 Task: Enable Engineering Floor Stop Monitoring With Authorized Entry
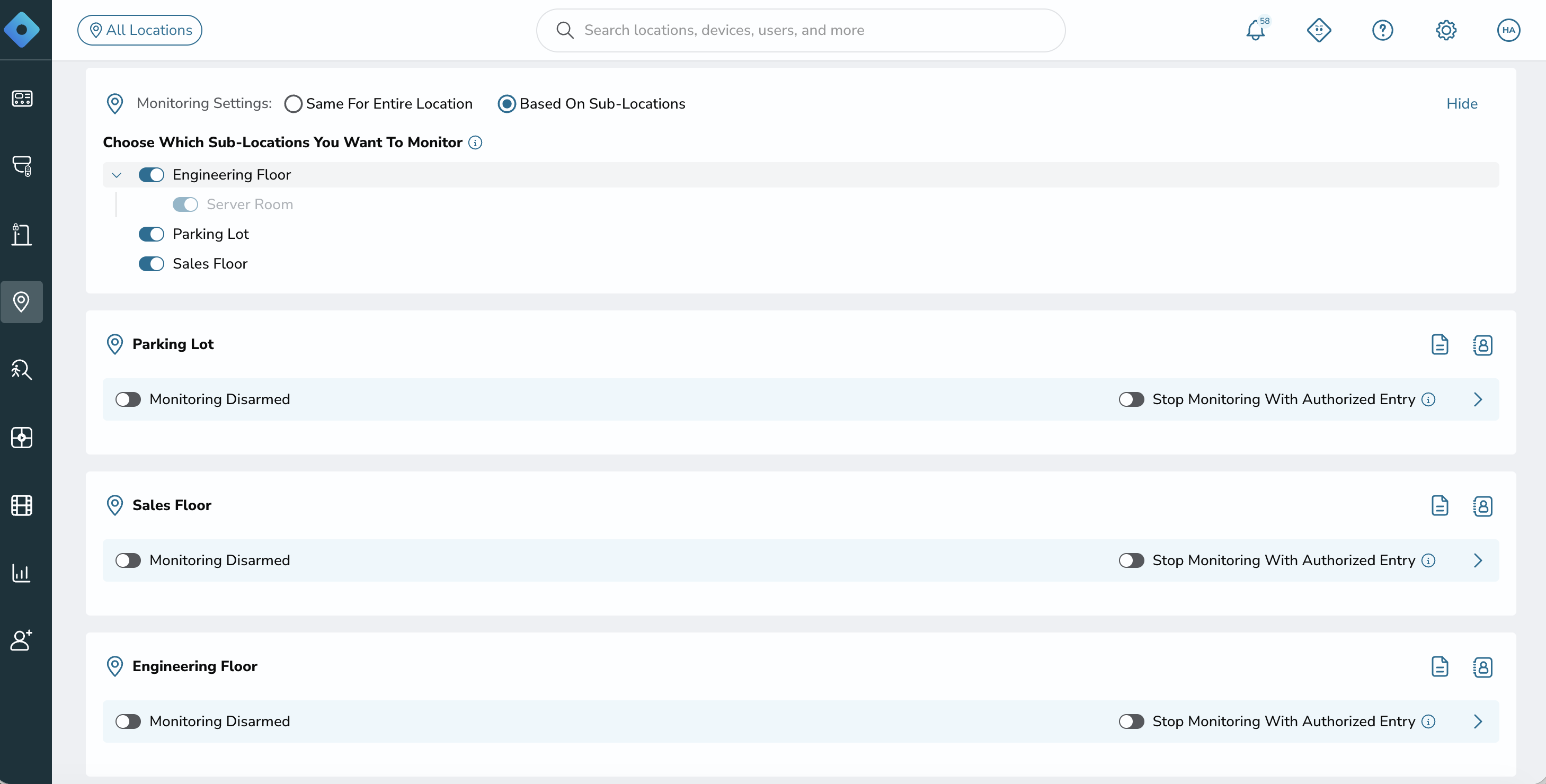point(1131,721)
